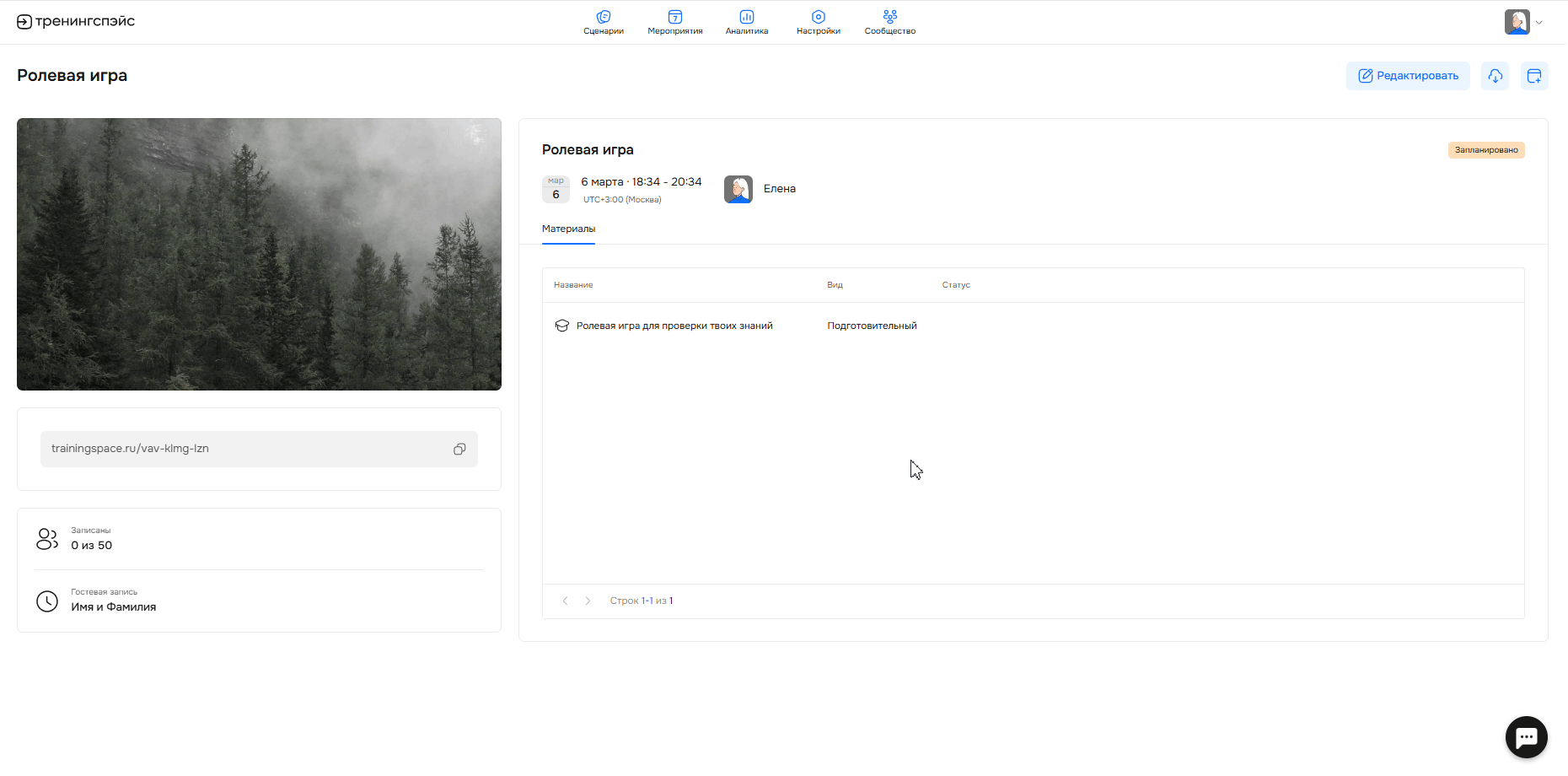Image resolution: width=1568 pixels, height=776 pixels.
Task: Click the тренингспэйс logo
Action: pos(76,22)
